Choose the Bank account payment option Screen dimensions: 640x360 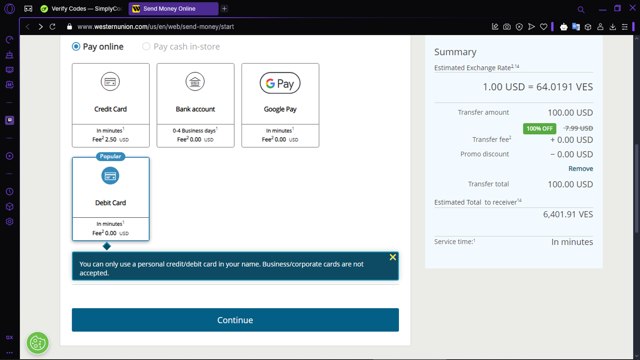pos(196,105)
